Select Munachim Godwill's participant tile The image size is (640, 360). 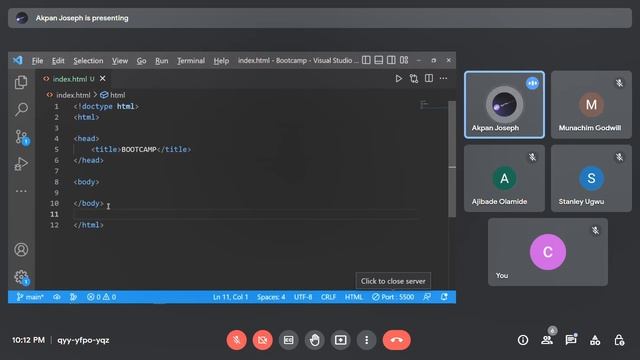pyautogui.click(x=591, y=105)
